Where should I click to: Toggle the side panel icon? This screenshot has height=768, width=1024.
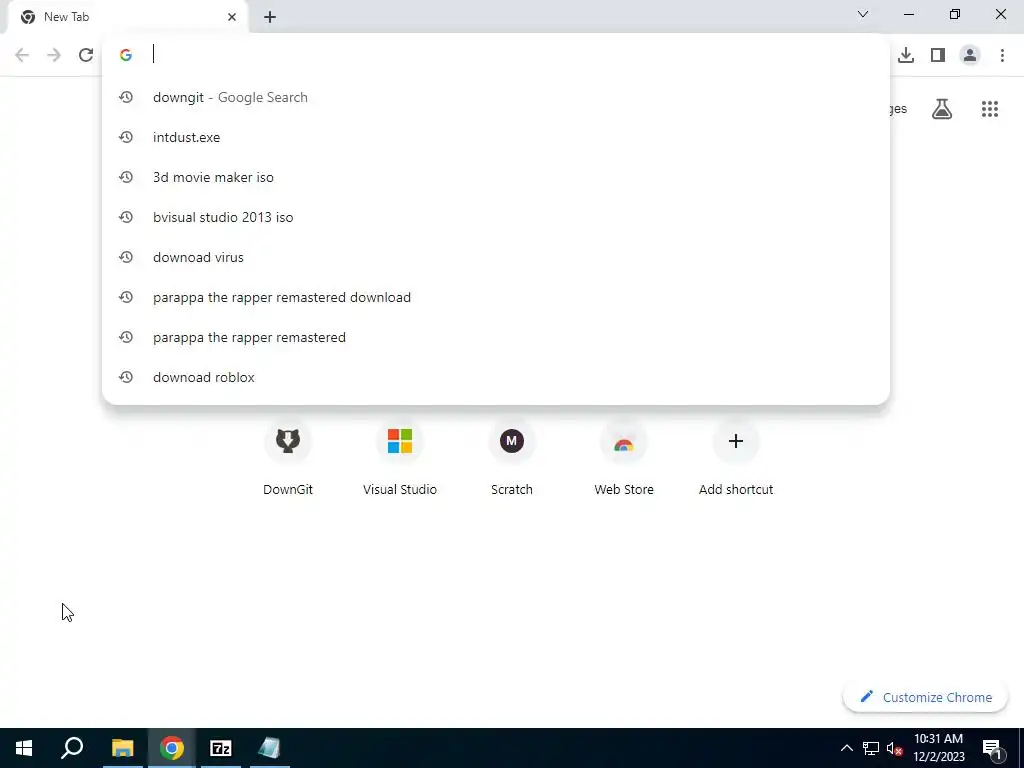coord(938,55)
